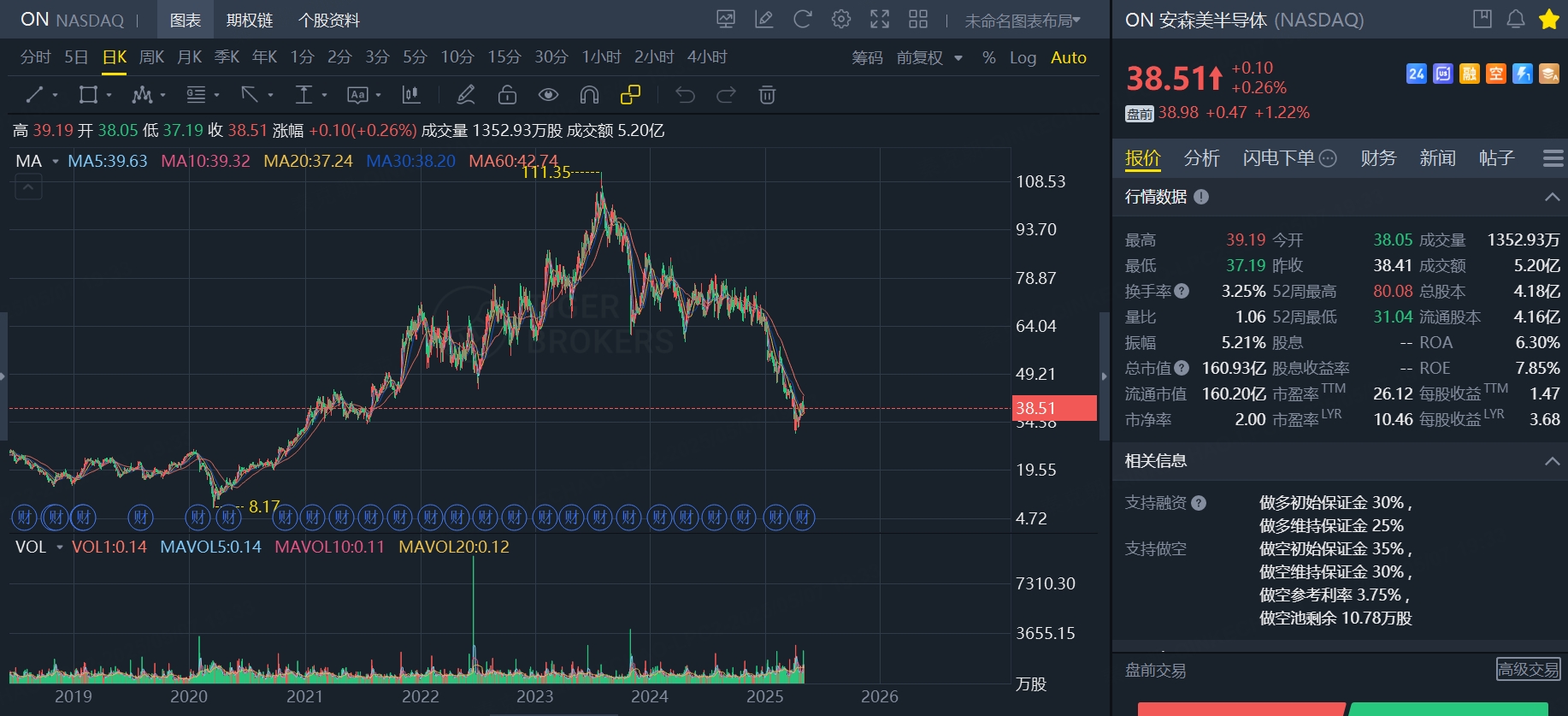Open the note bookmark icon
Screen dimensions: 1568x716
[1483, 19]
